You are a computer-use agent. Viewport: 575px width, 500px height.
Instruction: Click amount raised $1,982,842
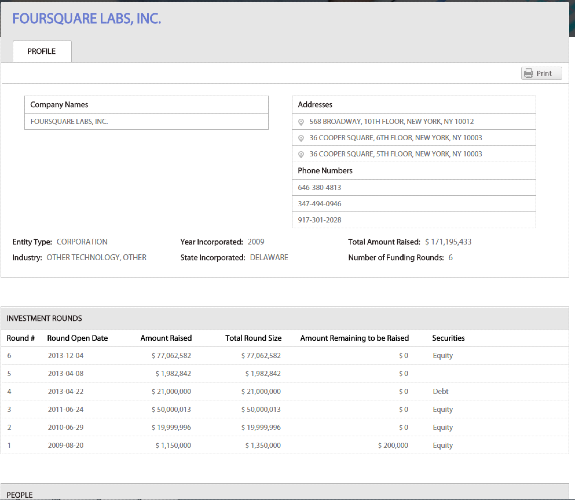[x=173, y=373]
